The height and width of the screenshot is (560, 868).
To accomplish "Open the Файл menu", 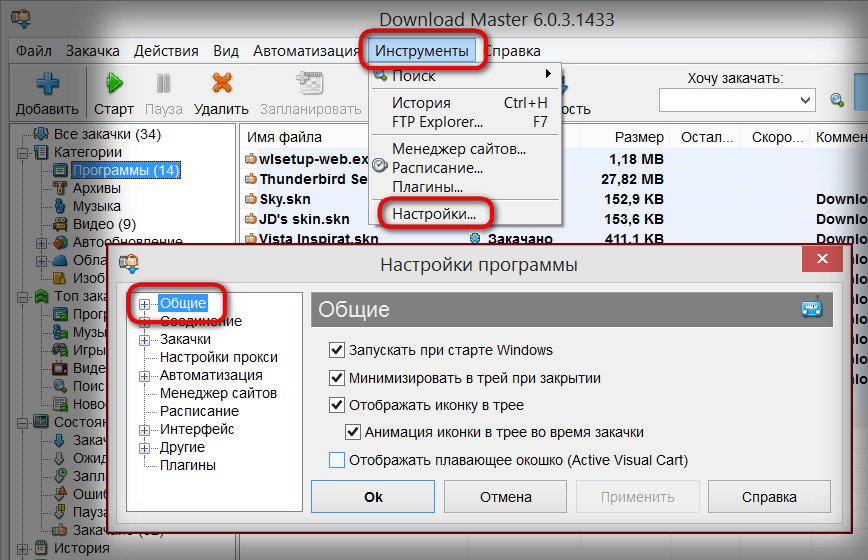I will pyautogui.click(x=34, y=51).
